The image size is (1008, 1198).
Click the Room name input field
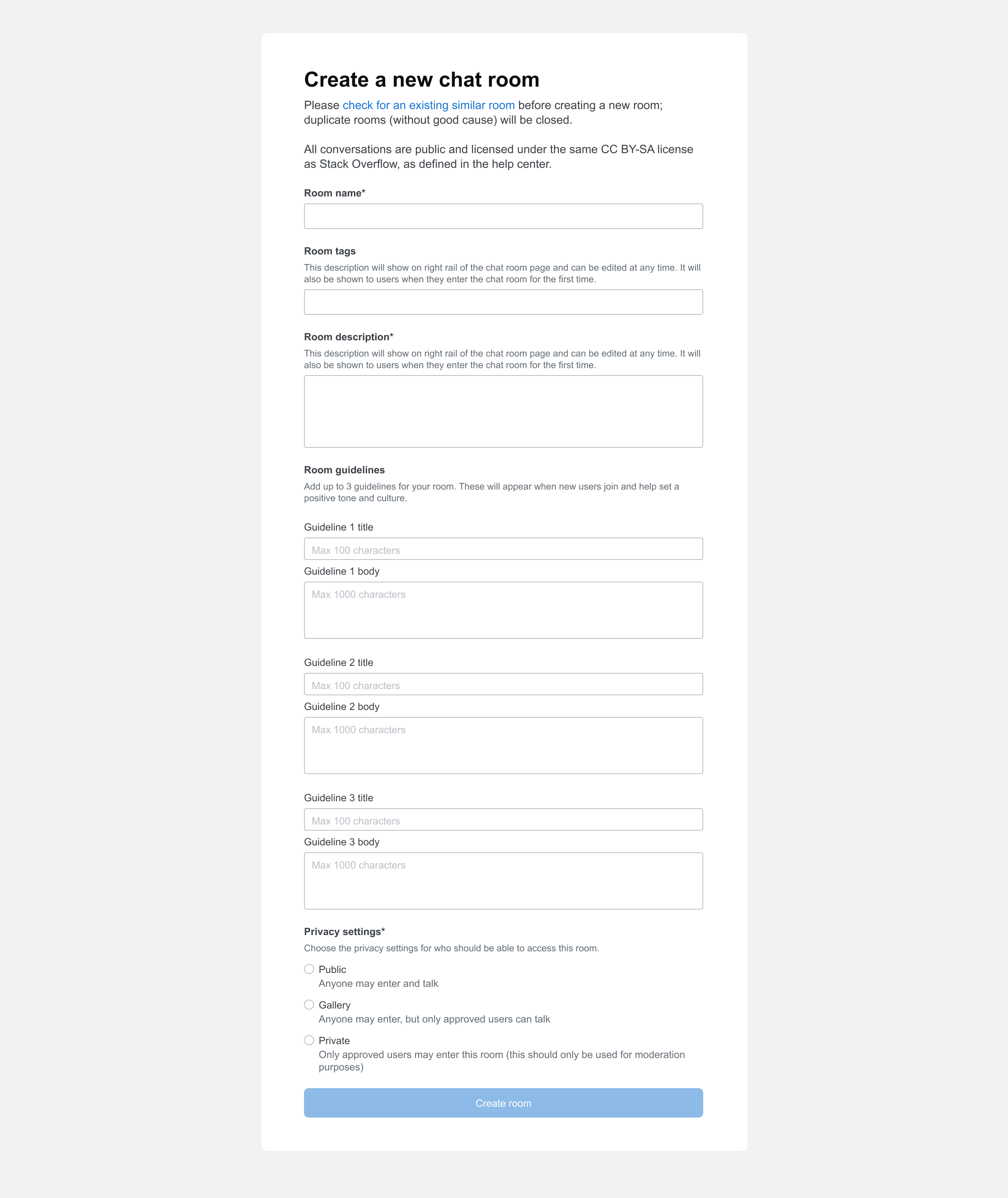[503, 217]
